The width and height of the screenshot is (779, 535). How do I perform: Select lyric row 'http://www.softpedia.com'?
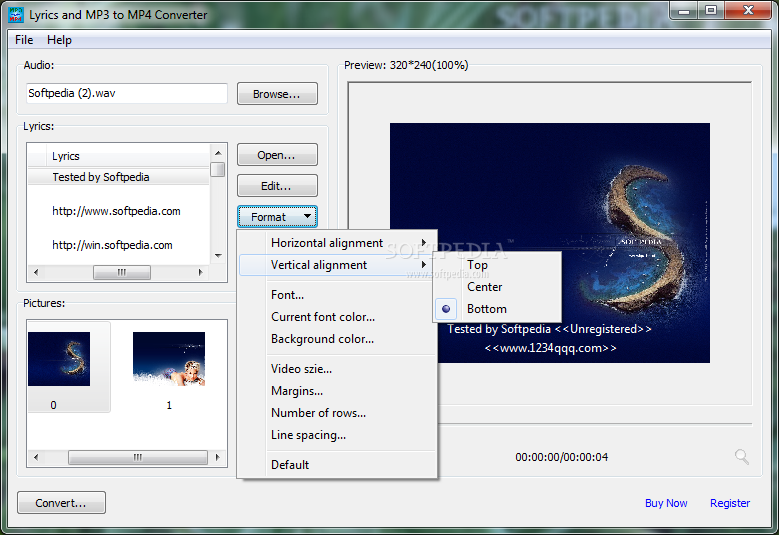click(x=119, y=211)
